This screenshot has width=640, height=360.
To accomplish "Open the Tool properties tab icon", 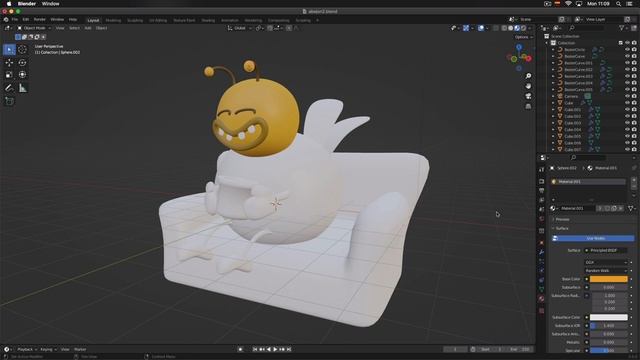I will click(x=542, y=169).
